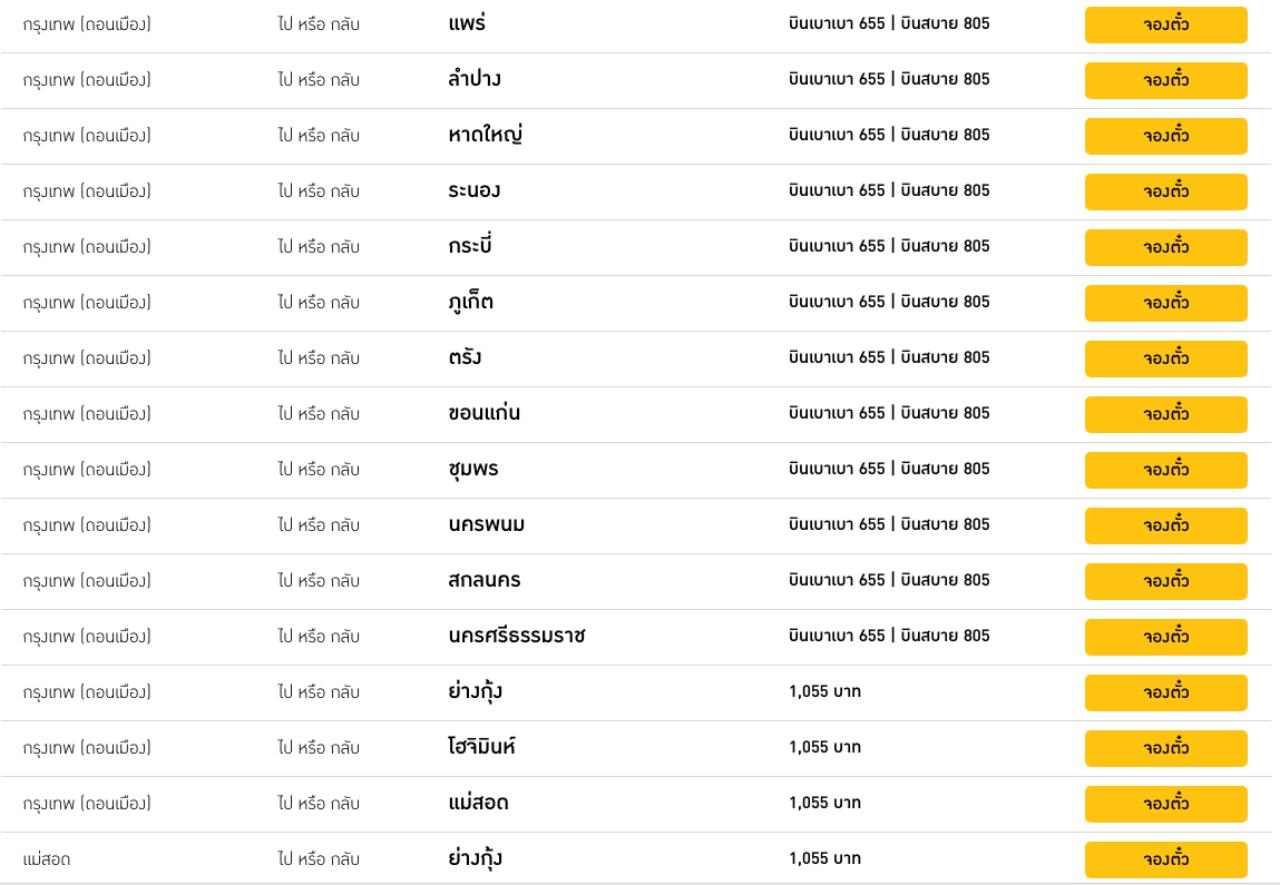Click the กระบี่ row booking button
The width and height of the screenshot is (1280, 885).
(x=1166, y=247)
